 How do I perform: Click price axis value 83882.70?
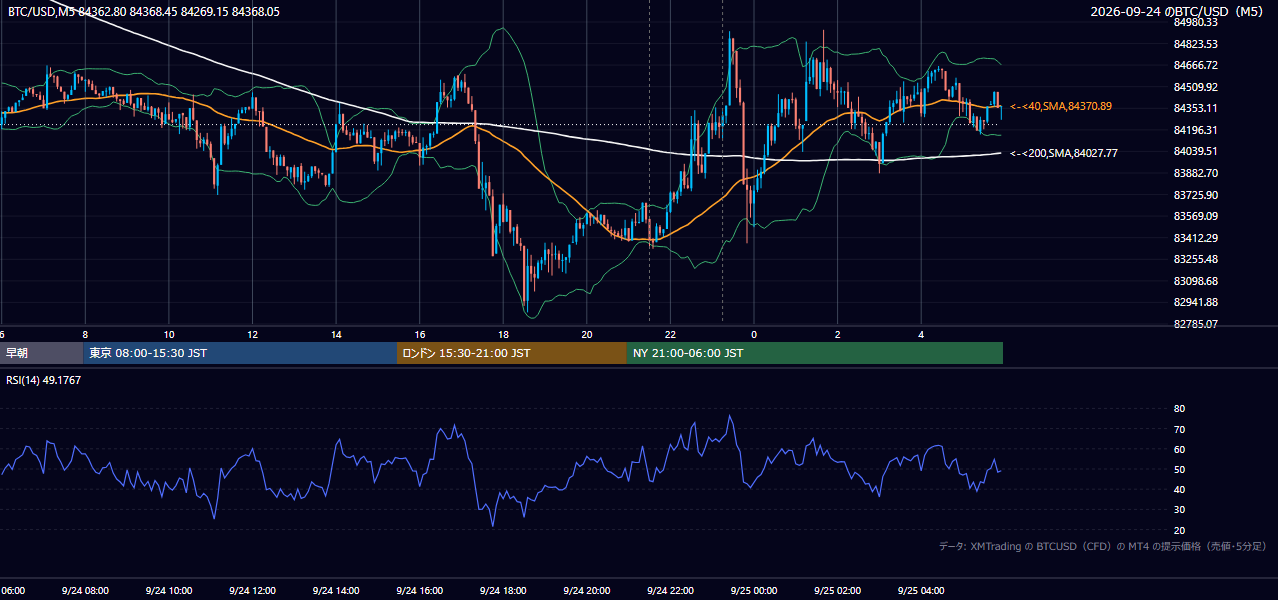(1196, 173)
